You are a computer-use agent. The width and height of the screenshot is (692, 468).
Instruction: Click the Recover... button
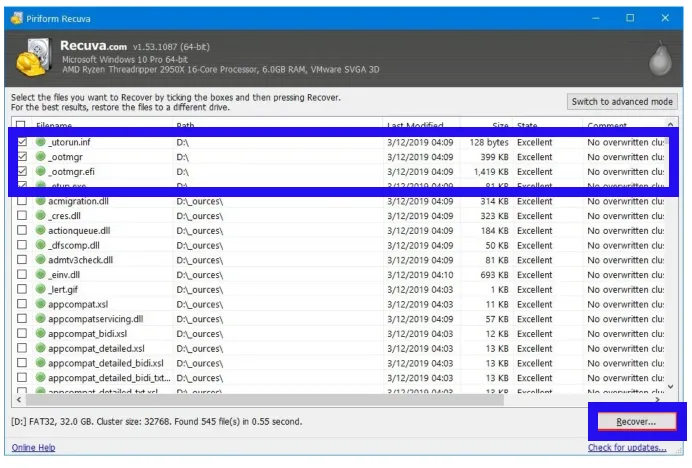click(636, 422)
